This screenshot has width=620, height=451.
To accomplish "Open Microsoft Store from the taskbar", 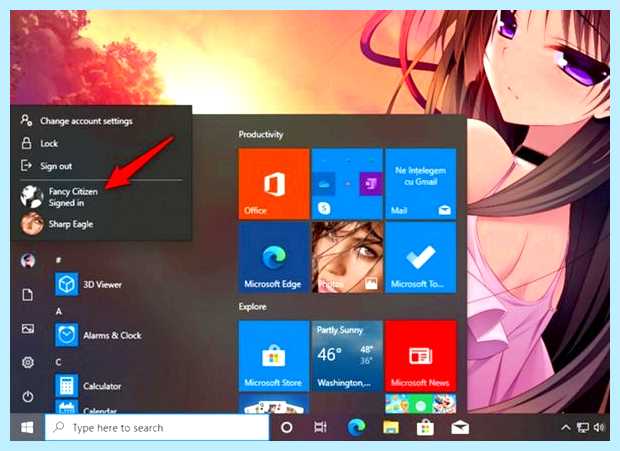I will click(425, 427).
